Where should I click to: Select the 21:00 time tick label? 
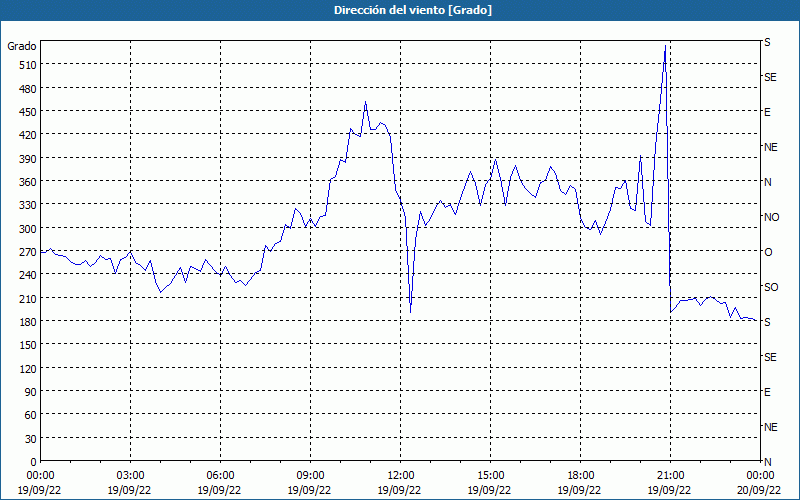[x=670, y=476]
